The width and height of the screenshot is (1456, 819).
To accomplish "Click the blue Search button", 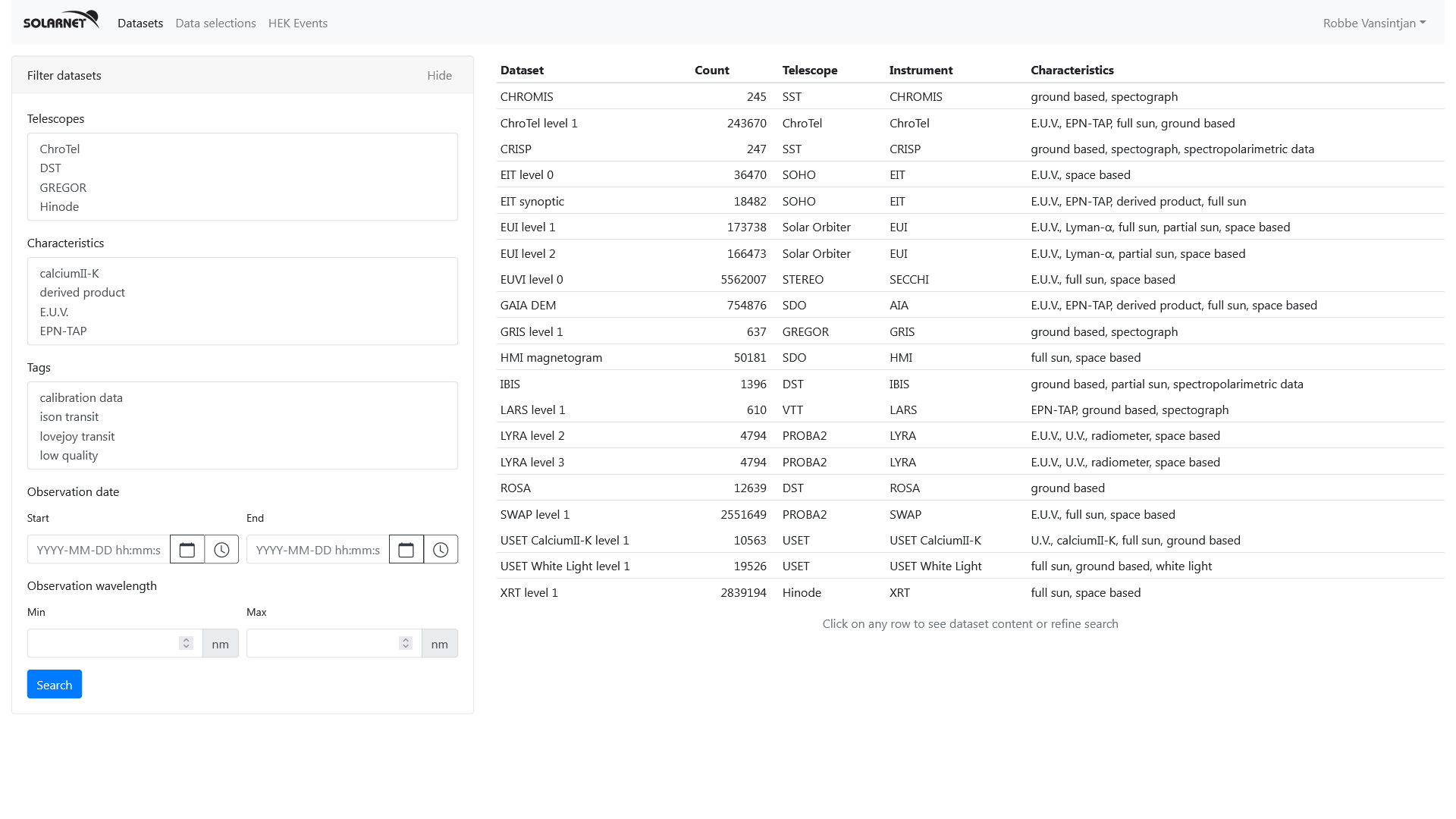I will pyautogui.click(x=55, y=684).
